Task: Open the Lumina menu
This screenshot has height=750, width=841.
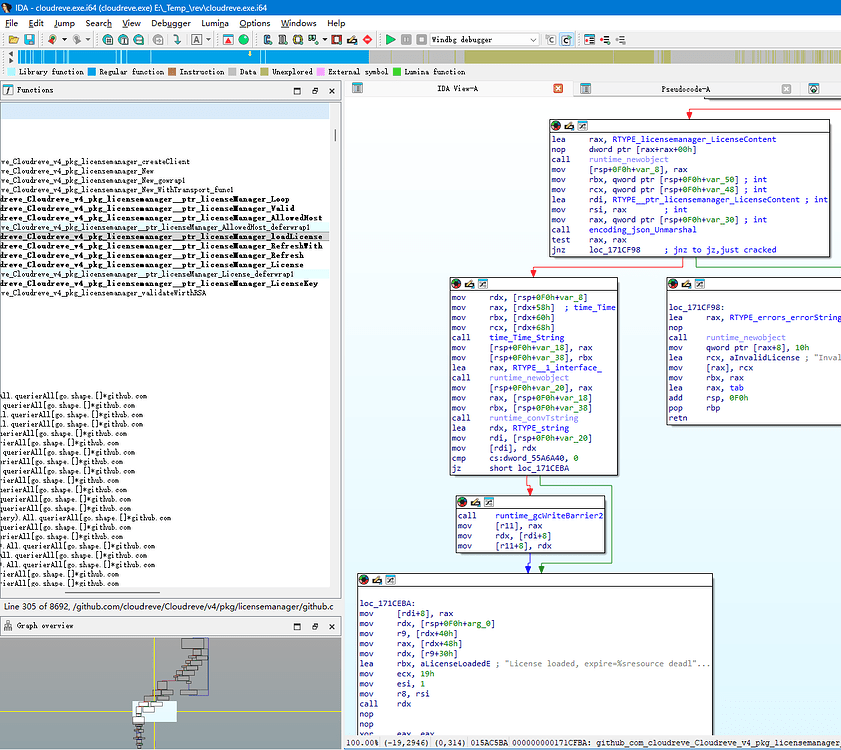Action: [x=215, y=23]
